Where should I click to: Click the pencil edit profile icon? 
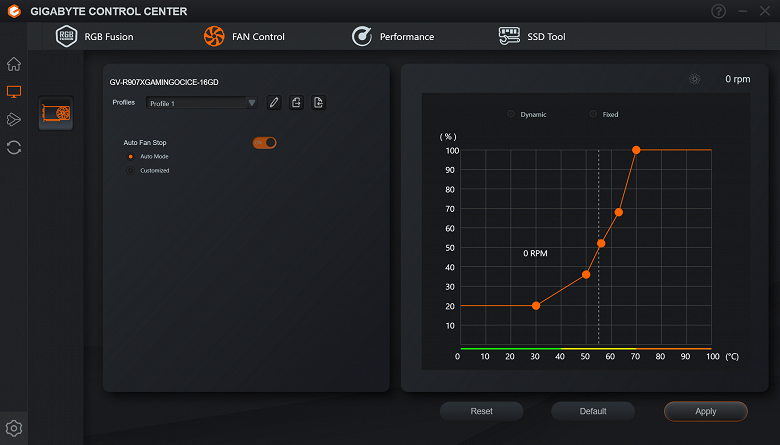pyautogui.click(x=274, y=103)
